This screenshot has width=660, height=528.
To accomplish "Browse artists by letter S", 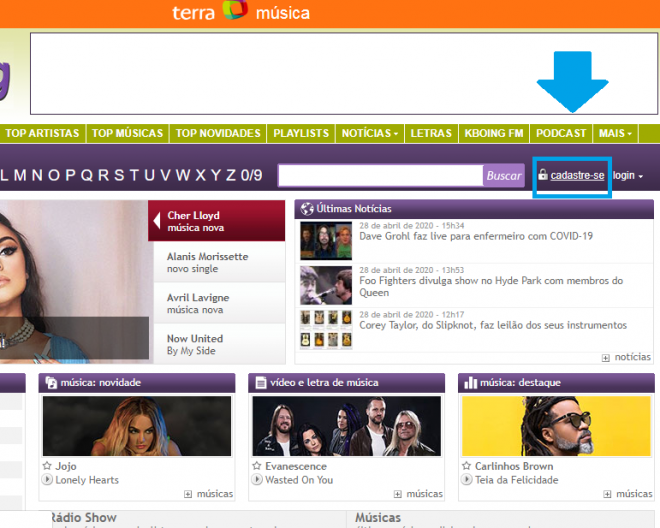I will [x=120, y=175].
